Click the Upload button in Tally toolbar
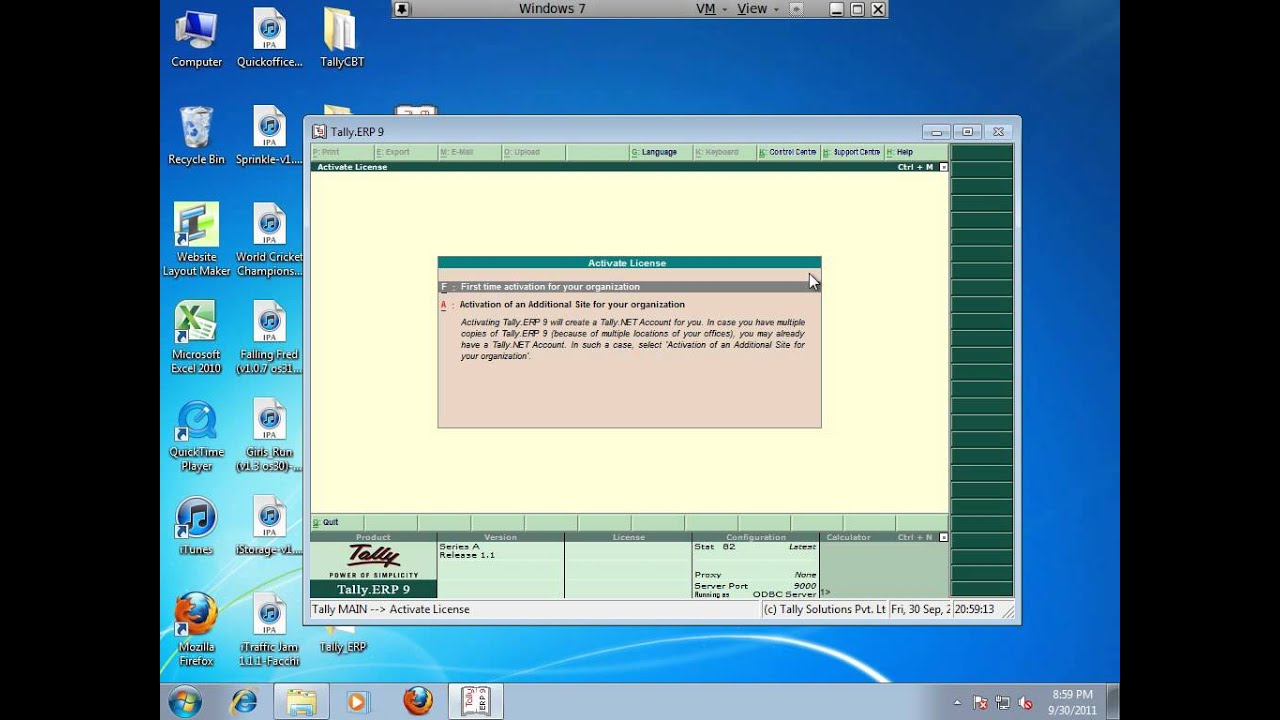This screenshot has height=720, width=1280. (x=533, y=152)
